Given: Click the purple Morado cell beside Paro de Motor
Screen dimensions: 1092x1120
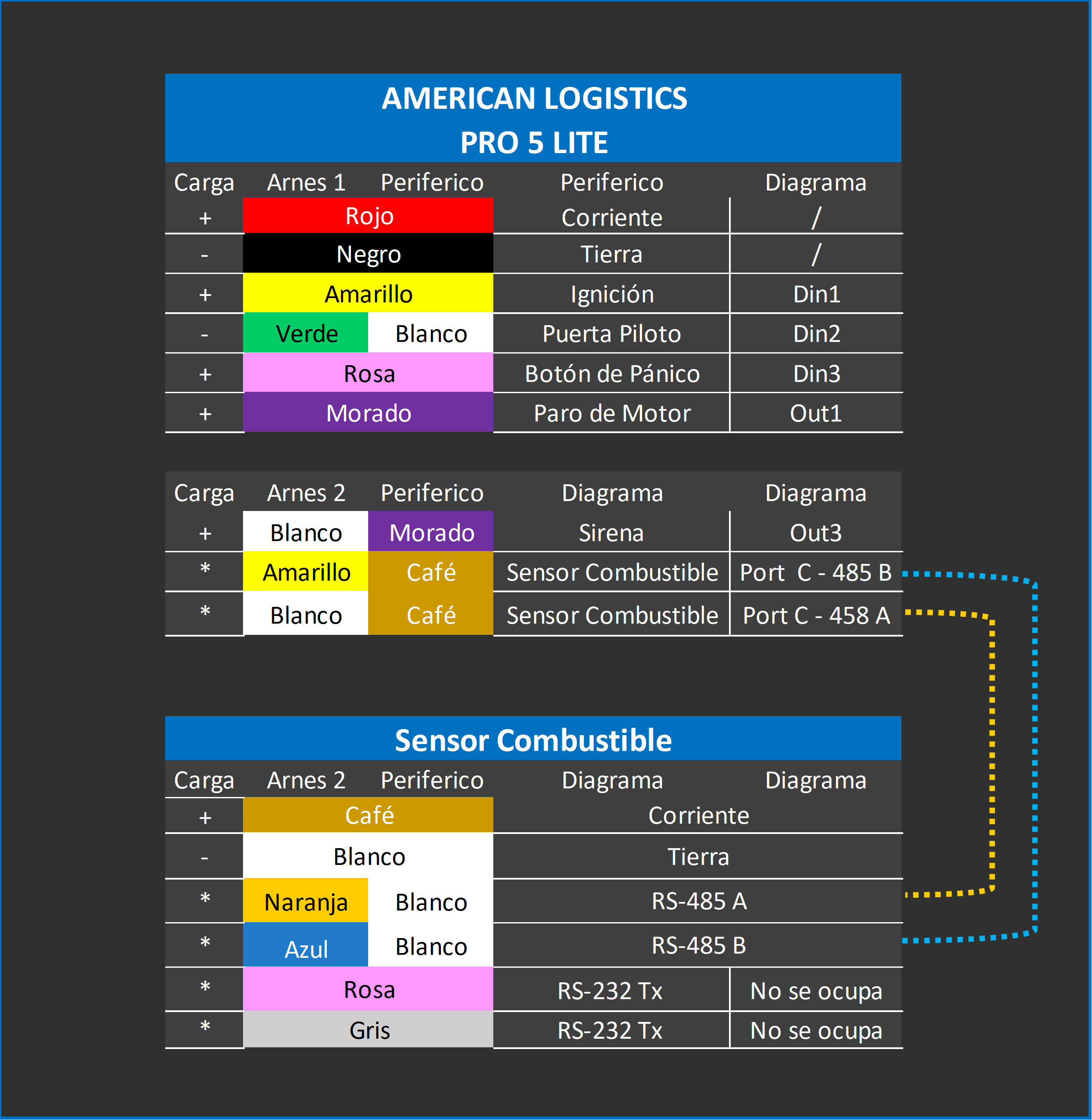Looking at the screenshot, I should 368,413.
